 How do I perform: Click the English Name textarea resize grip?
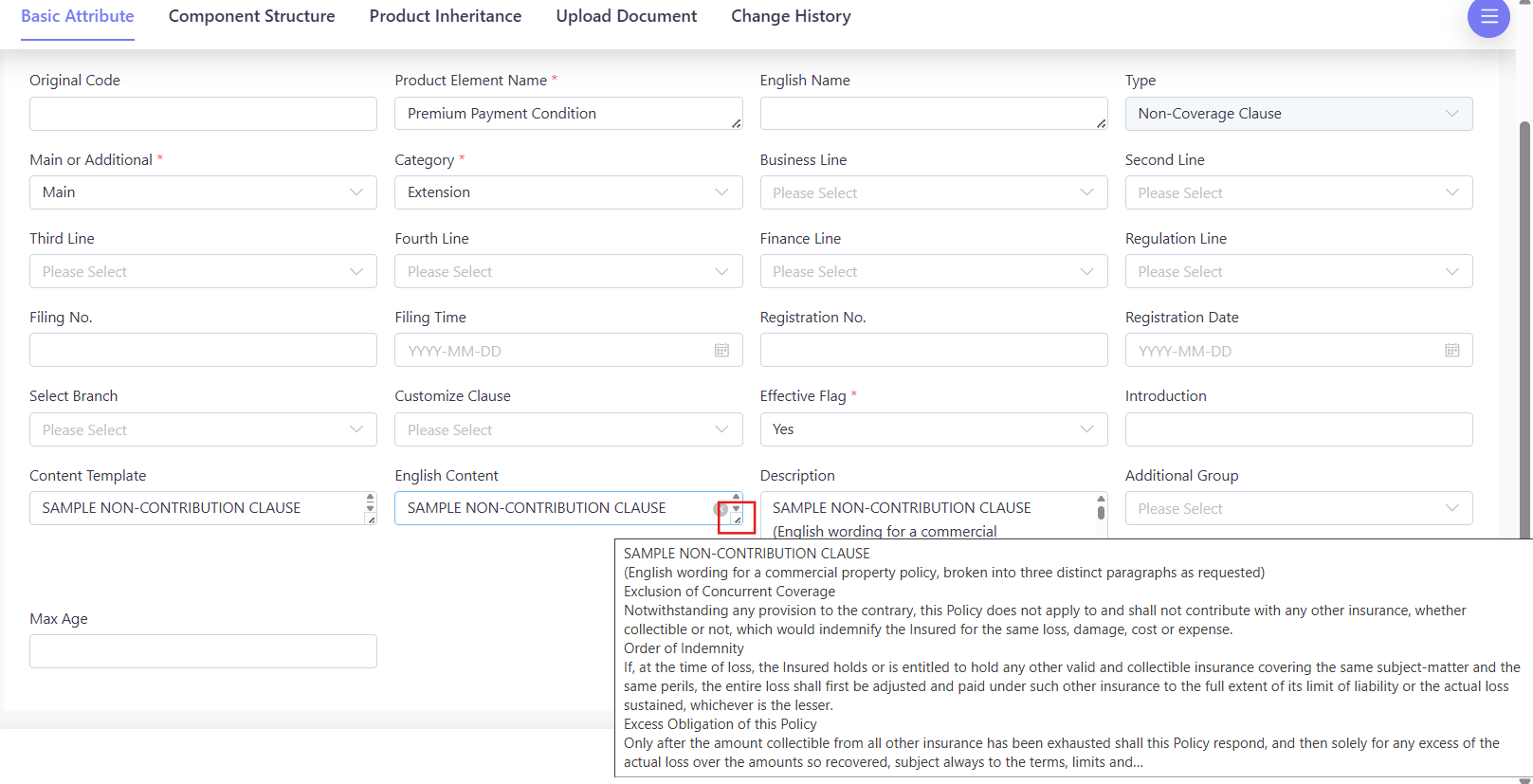[x=1101, y=123]
